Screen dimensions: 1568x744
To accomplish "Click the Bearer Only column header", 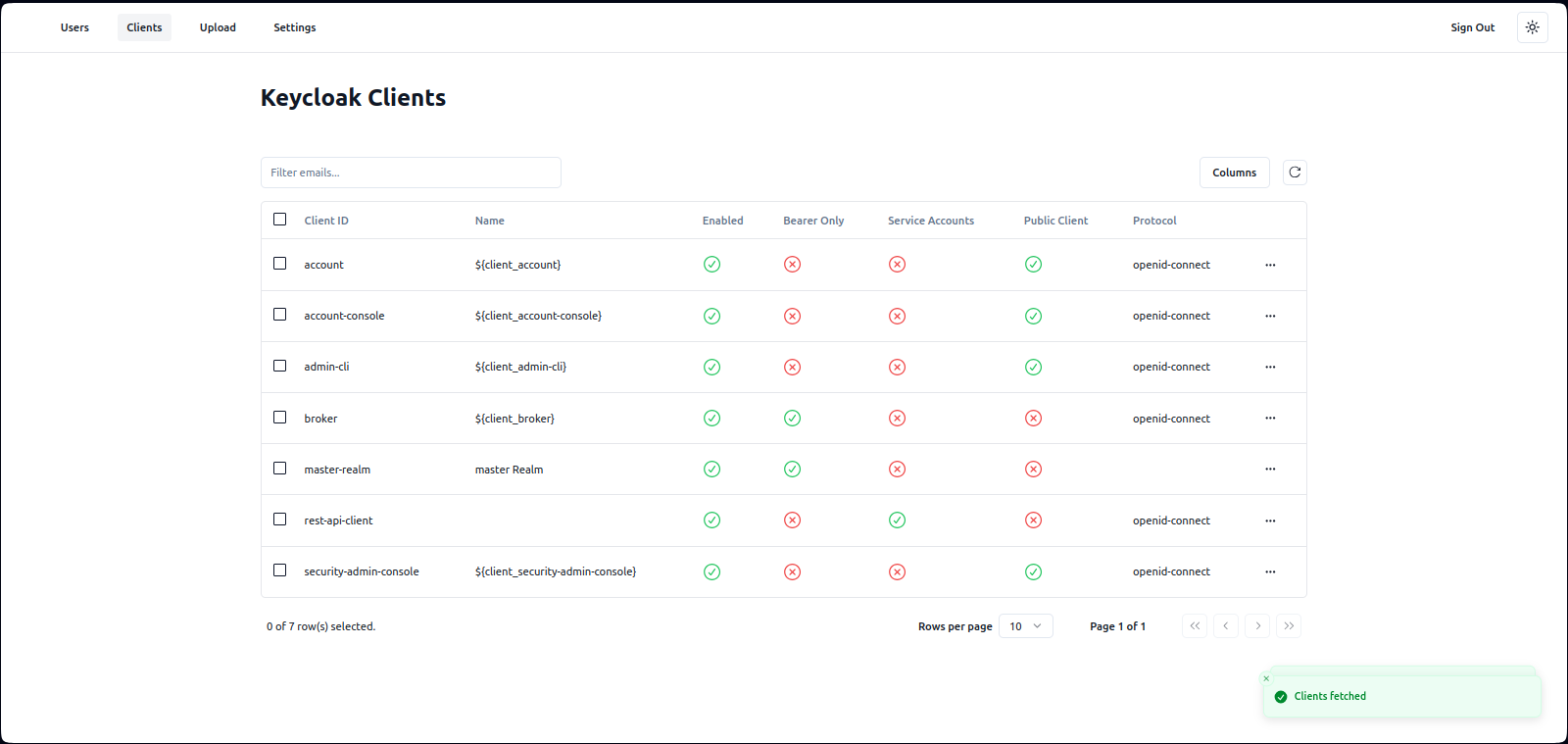I will (813, 221).
